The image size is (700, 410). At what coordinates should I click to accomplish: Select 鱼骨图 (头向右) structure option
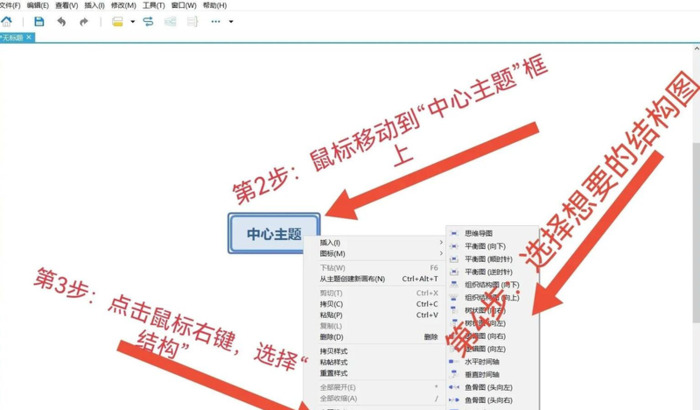point(492,400)
